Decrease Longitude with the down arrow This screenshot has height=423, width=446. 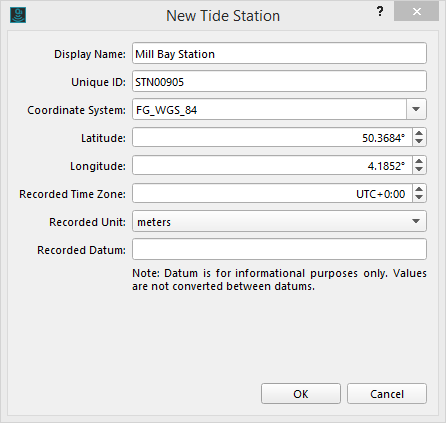(419, 169)
